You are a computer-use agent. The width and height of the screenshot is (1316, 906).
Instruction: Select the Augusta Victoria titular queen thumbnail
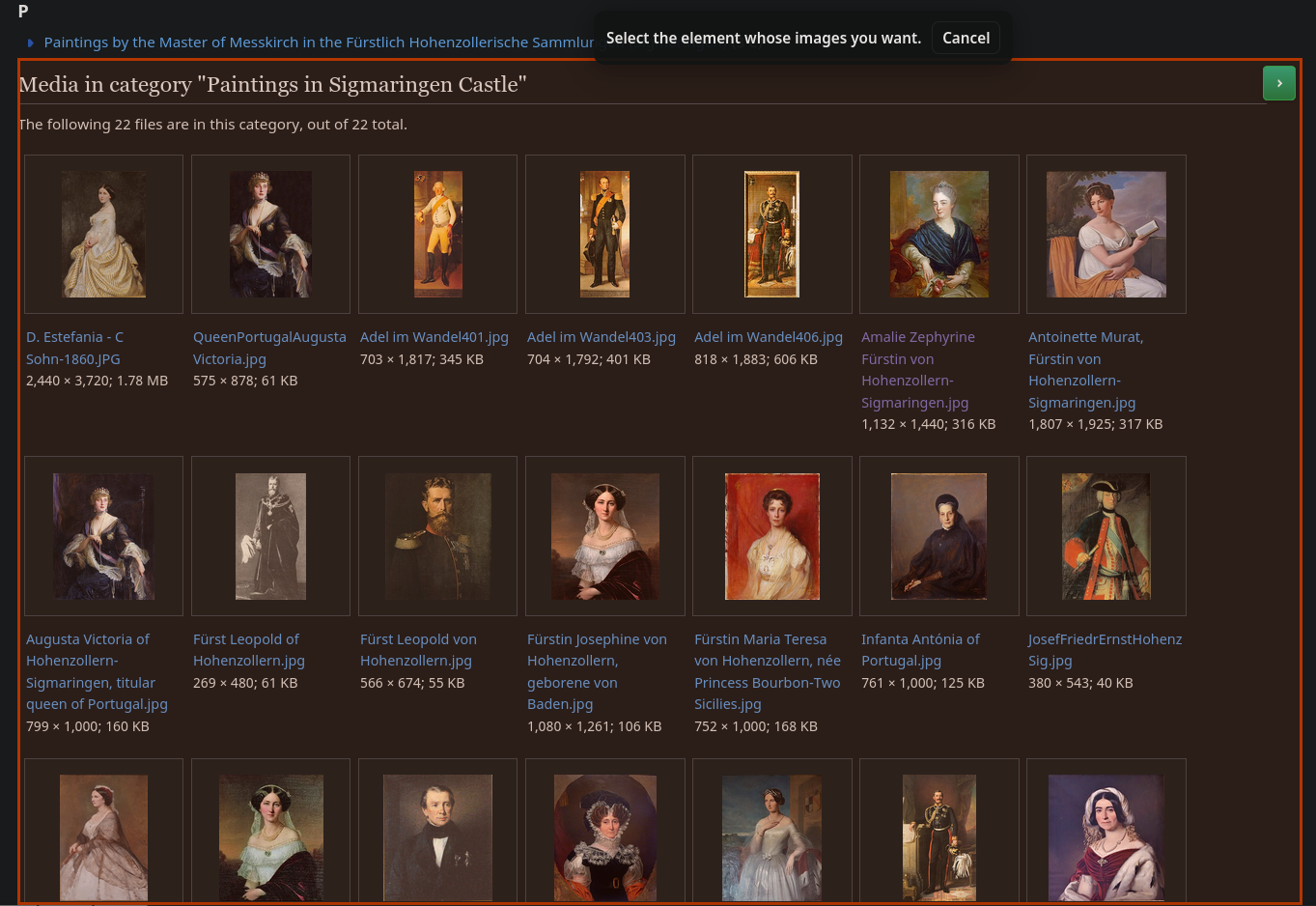click(x=103, y=536)
